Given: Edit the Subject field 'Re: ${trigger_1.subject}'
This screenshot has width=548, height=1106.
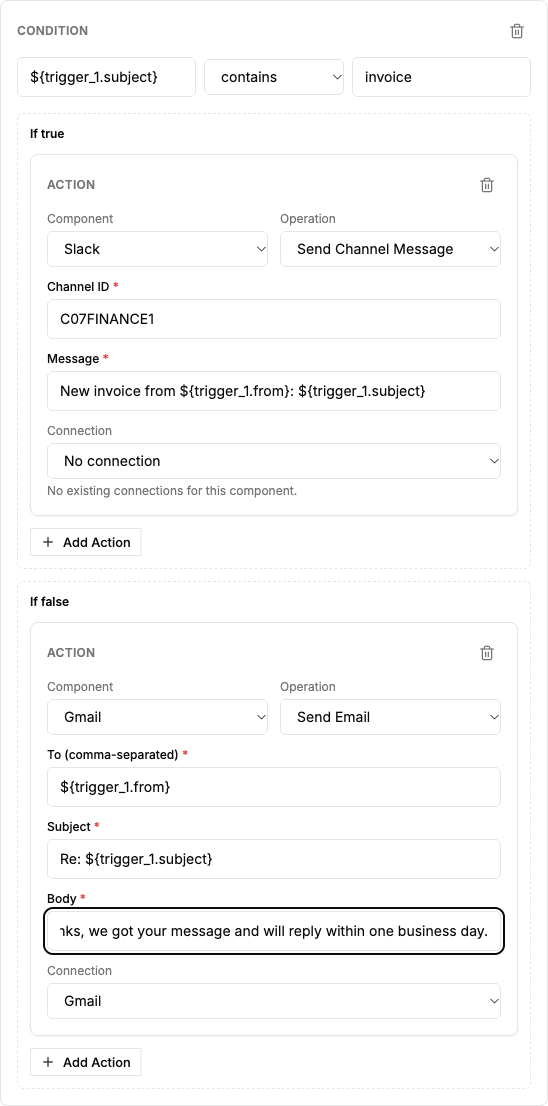Looking at the screenshot, I should click(x=274, y=859).
